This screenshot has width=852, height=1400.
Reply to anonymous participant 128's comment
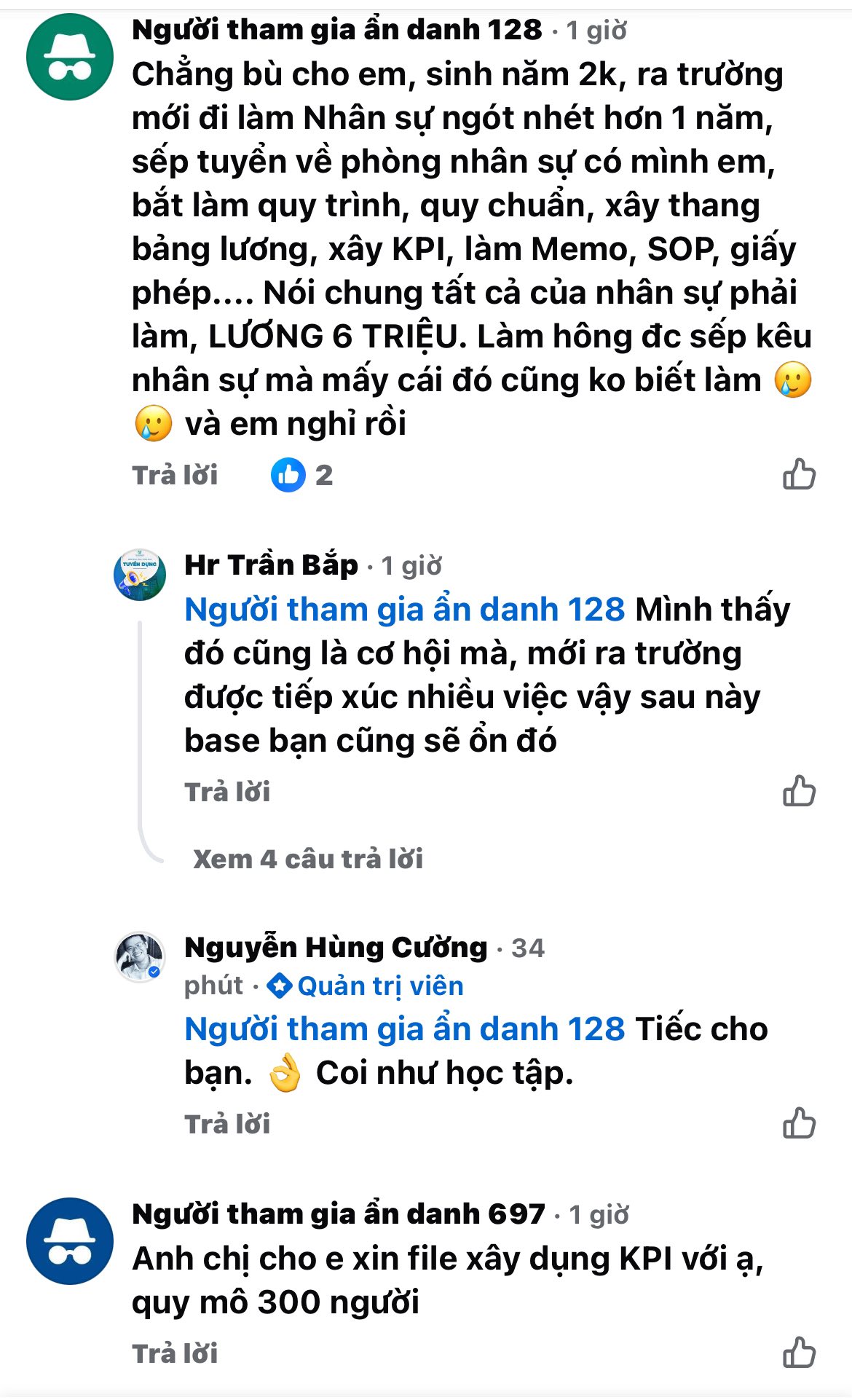tap(175, 475)
